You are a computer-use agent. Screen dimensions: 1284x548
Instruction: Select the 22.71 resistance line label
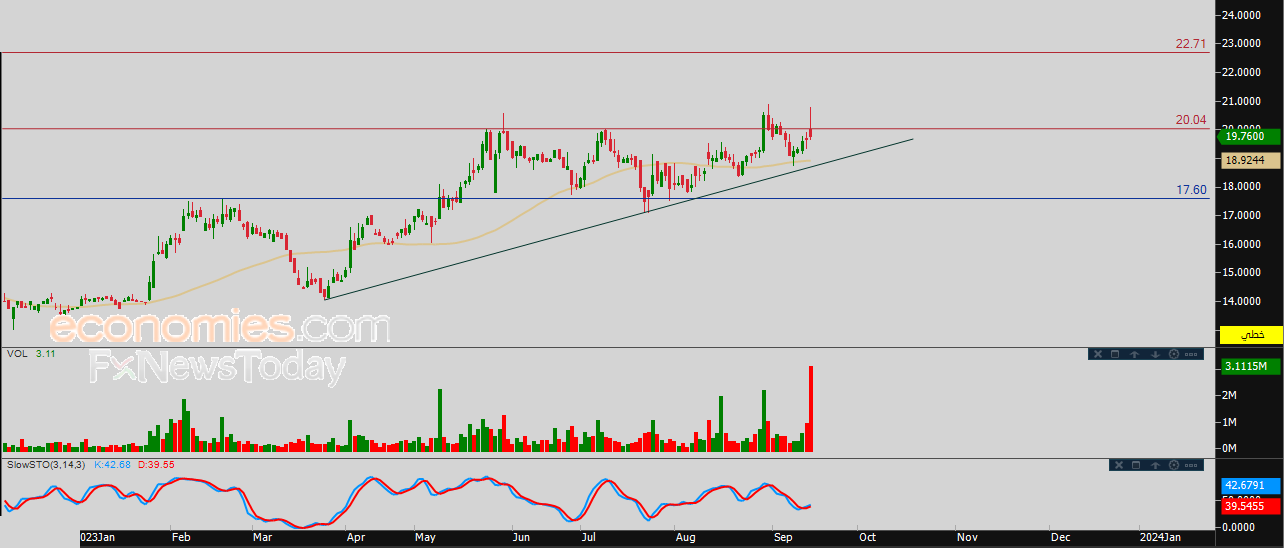tap(1192, 44)
